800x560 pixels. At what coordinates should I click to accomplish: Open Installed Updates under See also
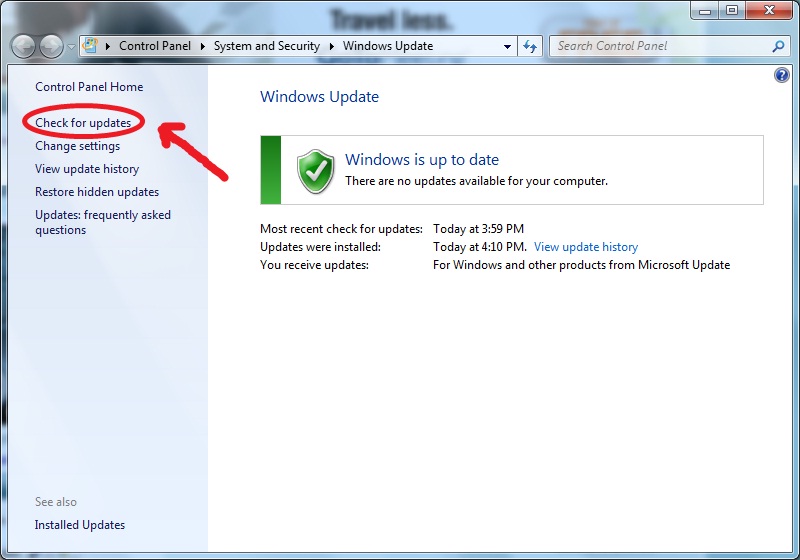(x=80, y=525)
